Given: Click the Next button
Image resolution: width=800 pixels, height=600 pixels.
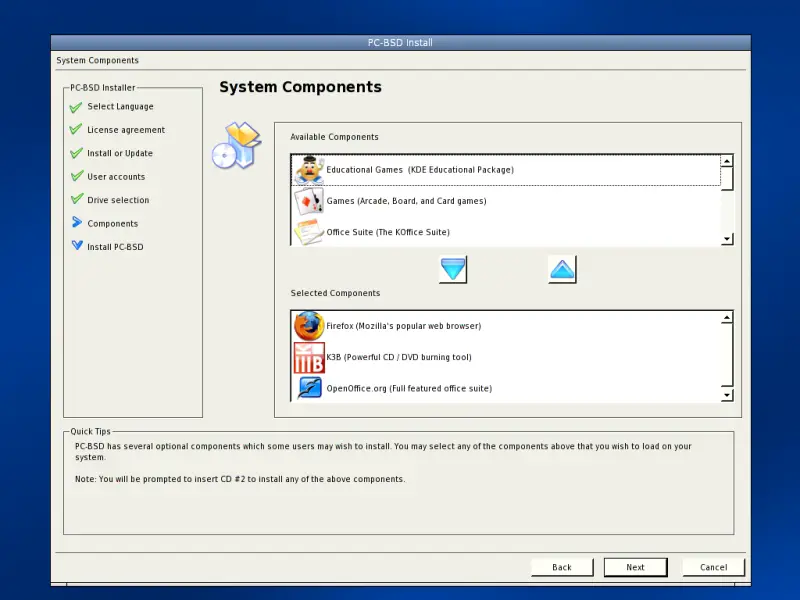Looking at the screenshot, I should coord(635,567).
